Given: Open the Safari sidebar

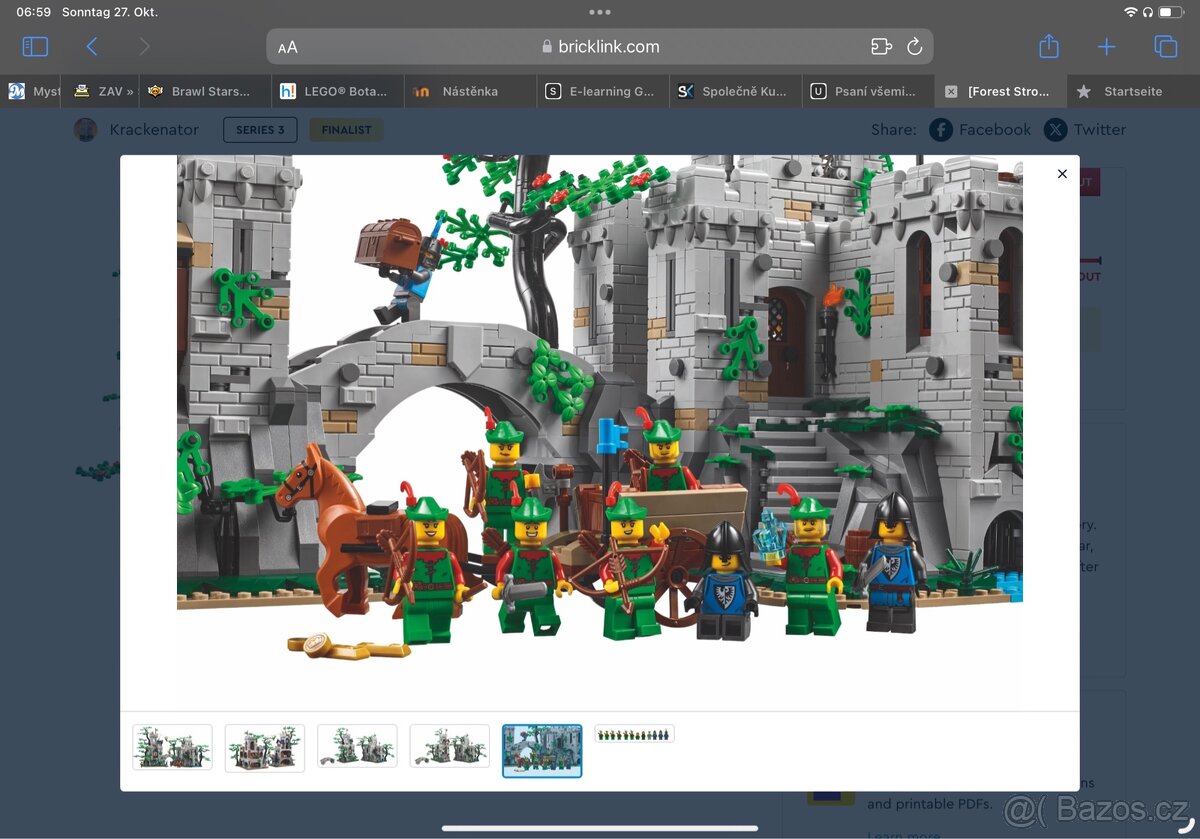Looking at the screenshot, I should [34, 46].
